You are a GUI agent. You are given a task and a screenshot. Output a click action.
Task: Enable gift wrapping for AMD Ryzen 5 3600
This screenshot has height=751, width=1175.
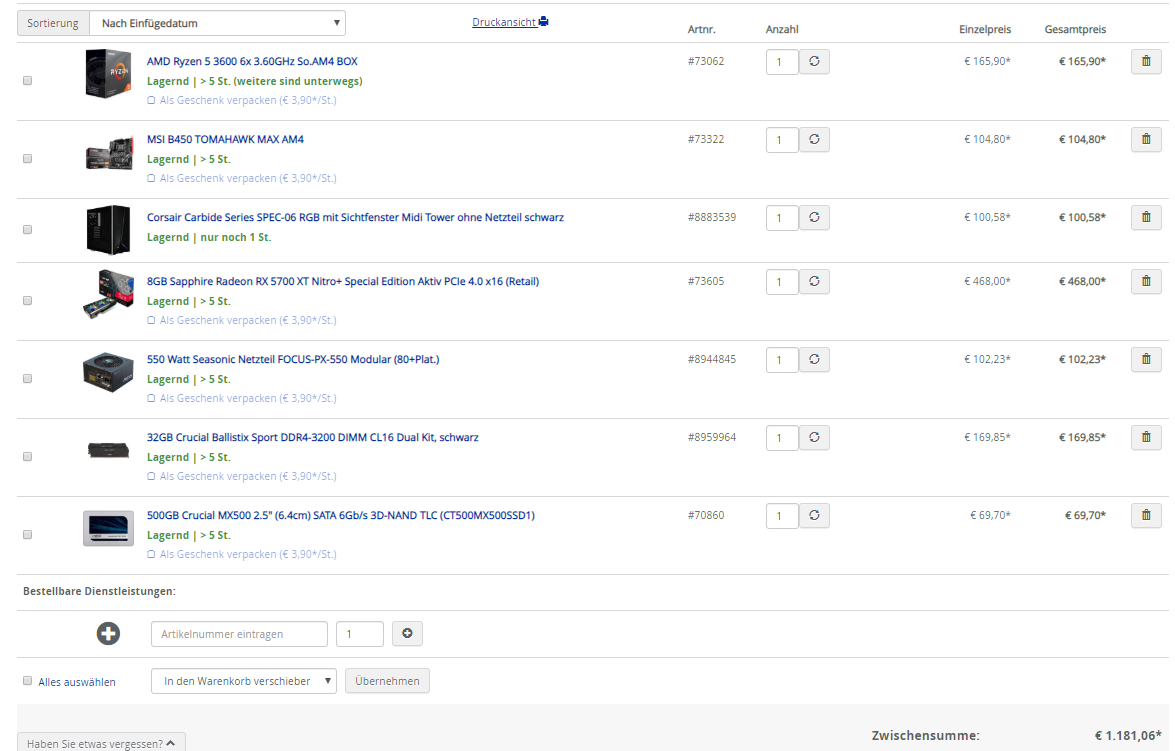coord(151,100)
